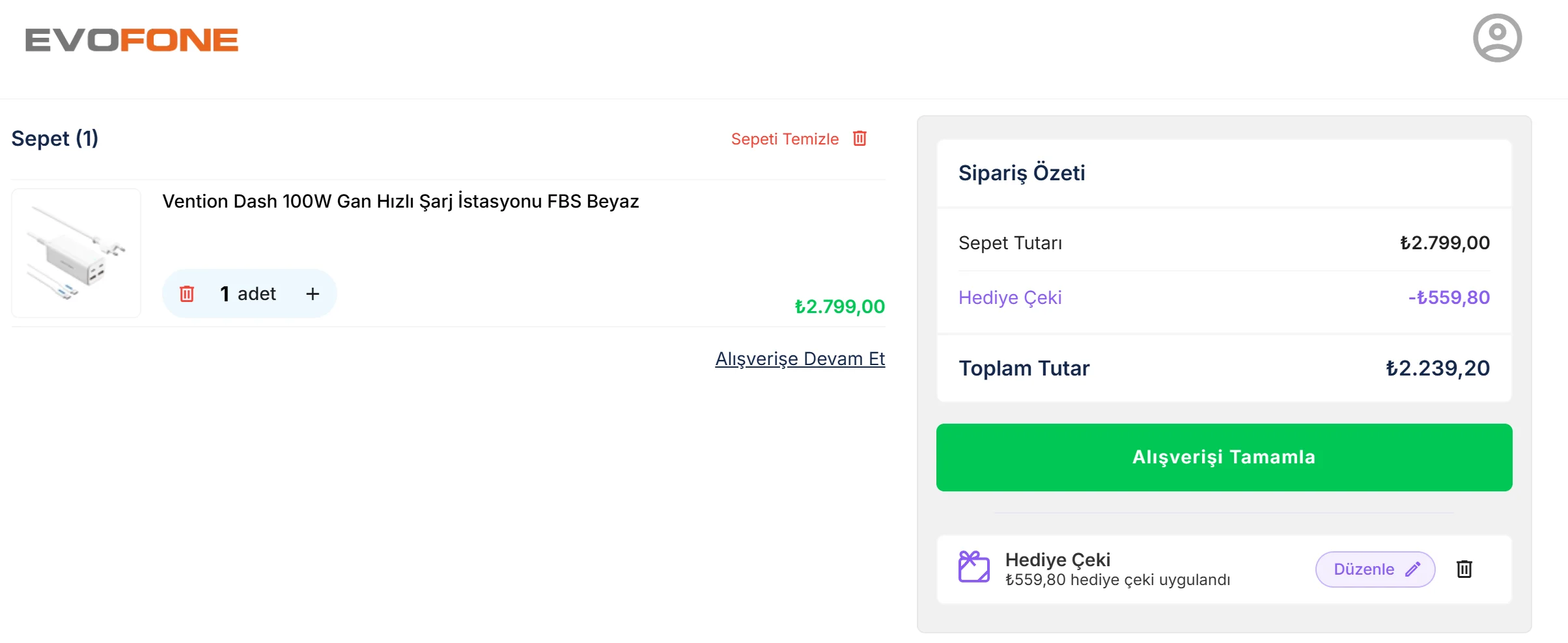Open the Vention charger product thumbnail

(x=76, y=253)
